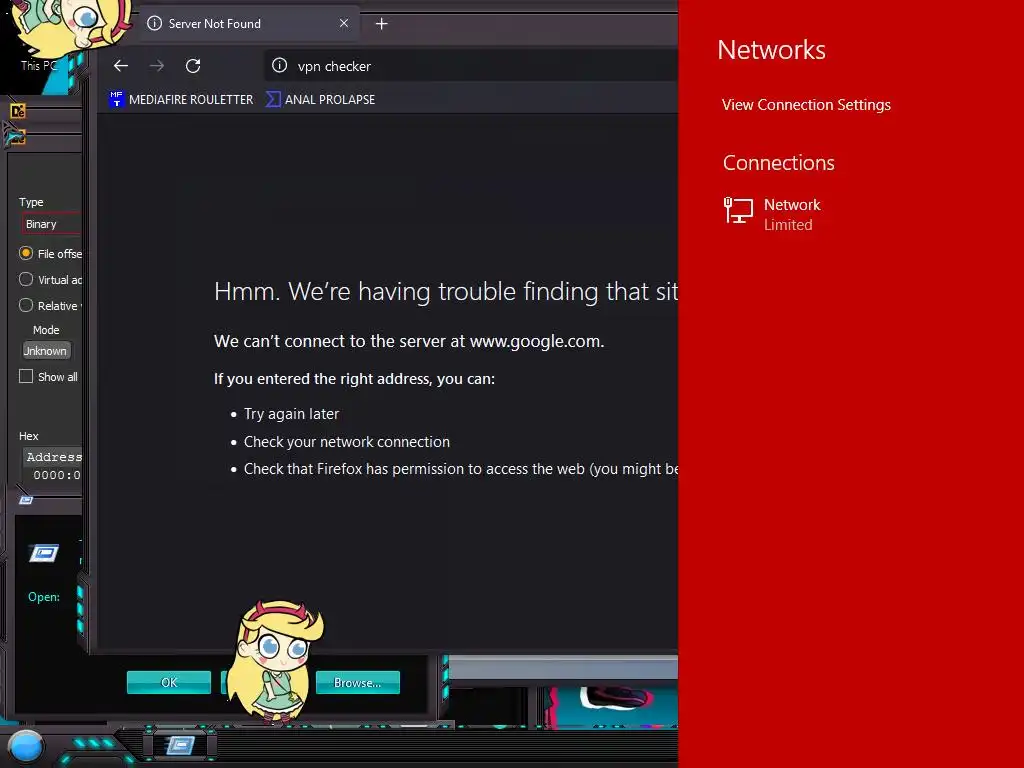The height and width of the screenshot is (768, 1024).
Task: Go back using the browser back arrow
Action: (121, 66)
